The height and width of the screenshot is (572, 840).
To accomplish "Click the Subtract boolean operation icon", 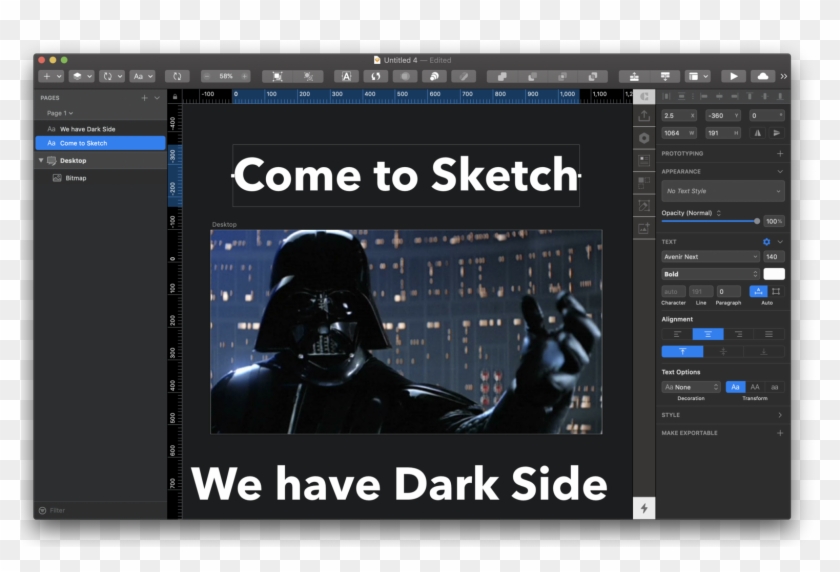I will 532,77.
